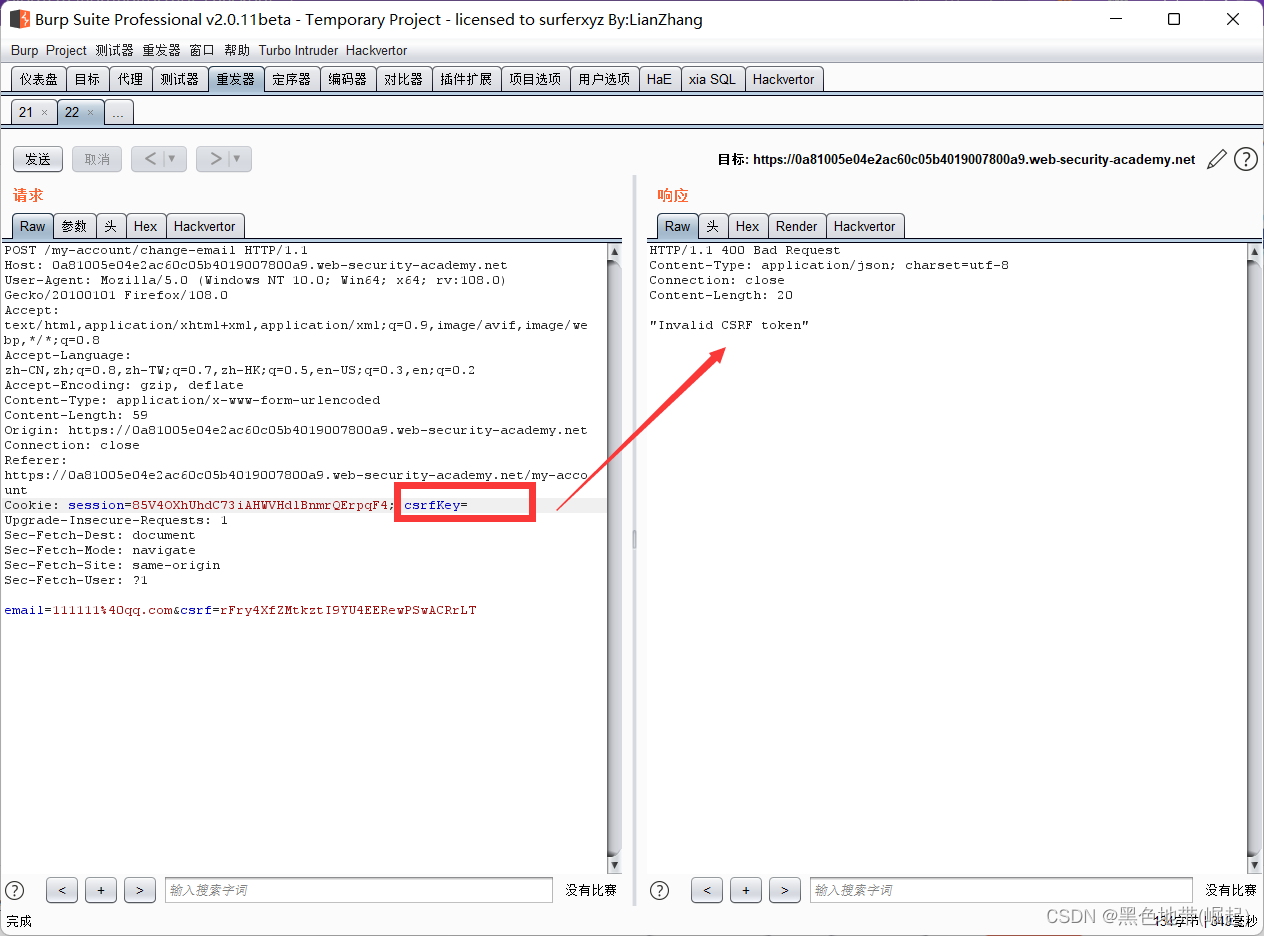
Task: Select response Raw tab
Action: click(x=678, y=226)
